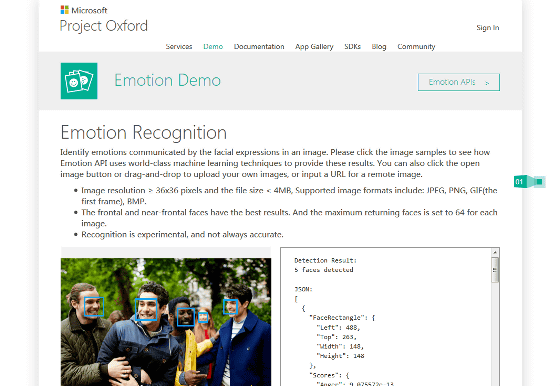
Task: Open the SDKs menu item
Action: 352,46
